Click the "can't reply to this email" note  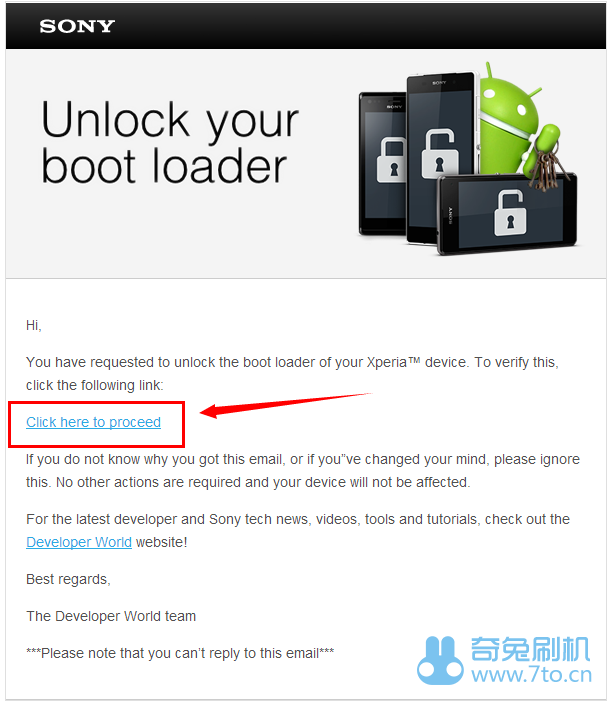tap(180, 653)
